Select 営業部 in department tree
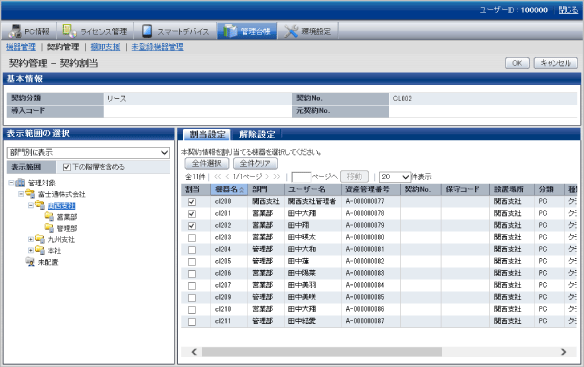Screen dimensions: 584x367 (x=67, y=217)
